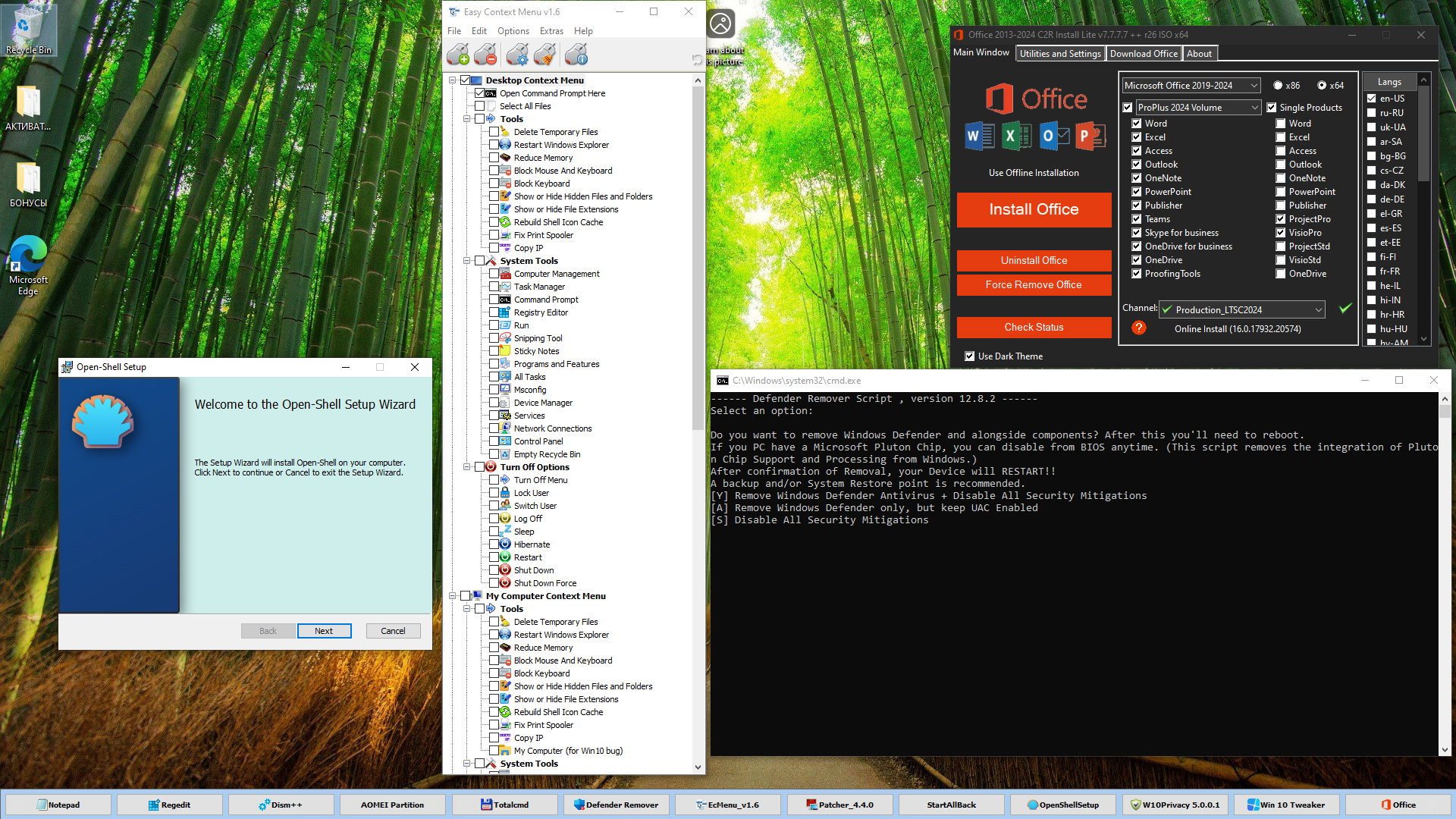Click the green plus mouse apply icon
The height and width of the screenshot is (819, 1456).
click(x=458, y=55)
